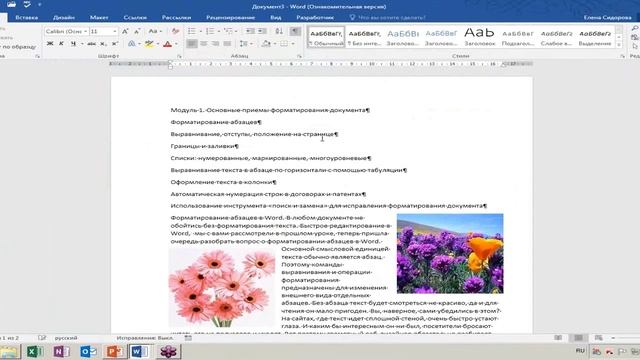This screenshot has height=360, width=640.
Task: Open the Рассылки tab
Action: [176, 18]
